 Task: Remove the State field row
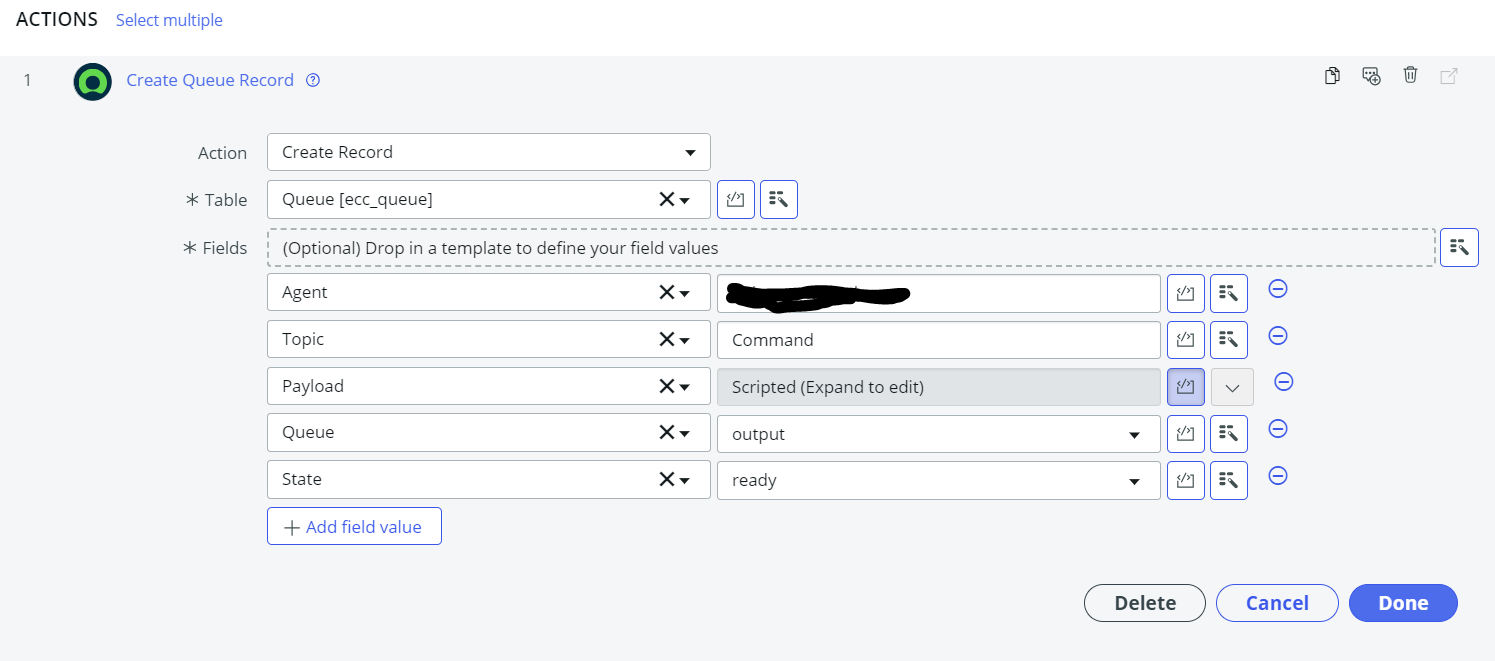click(x=1278, y=476)
